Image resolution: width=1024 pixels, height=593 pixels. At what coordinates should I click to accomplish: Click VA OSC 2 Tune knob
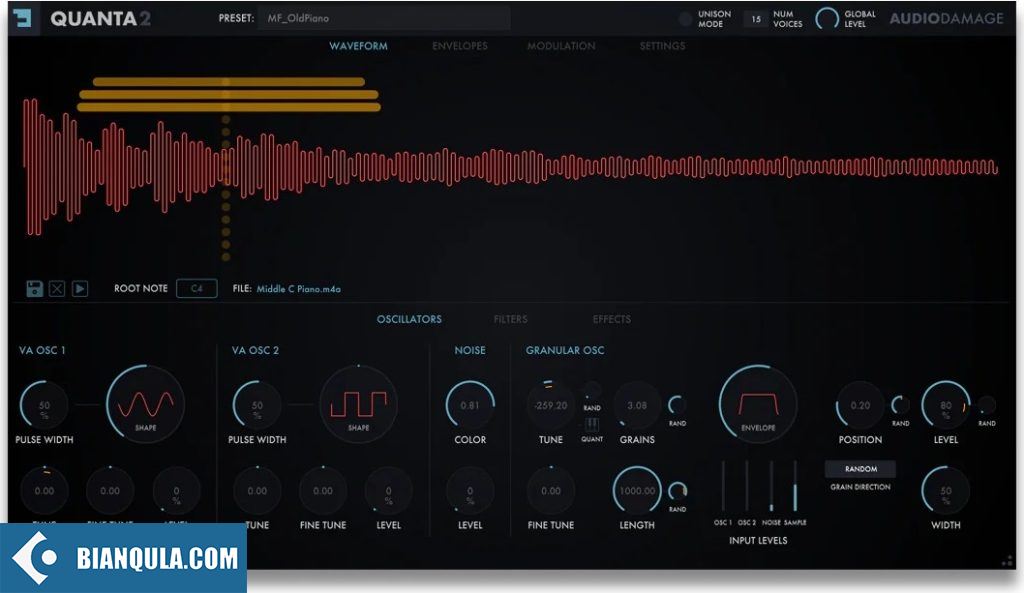pyautogui.click(x=257, y=490)
